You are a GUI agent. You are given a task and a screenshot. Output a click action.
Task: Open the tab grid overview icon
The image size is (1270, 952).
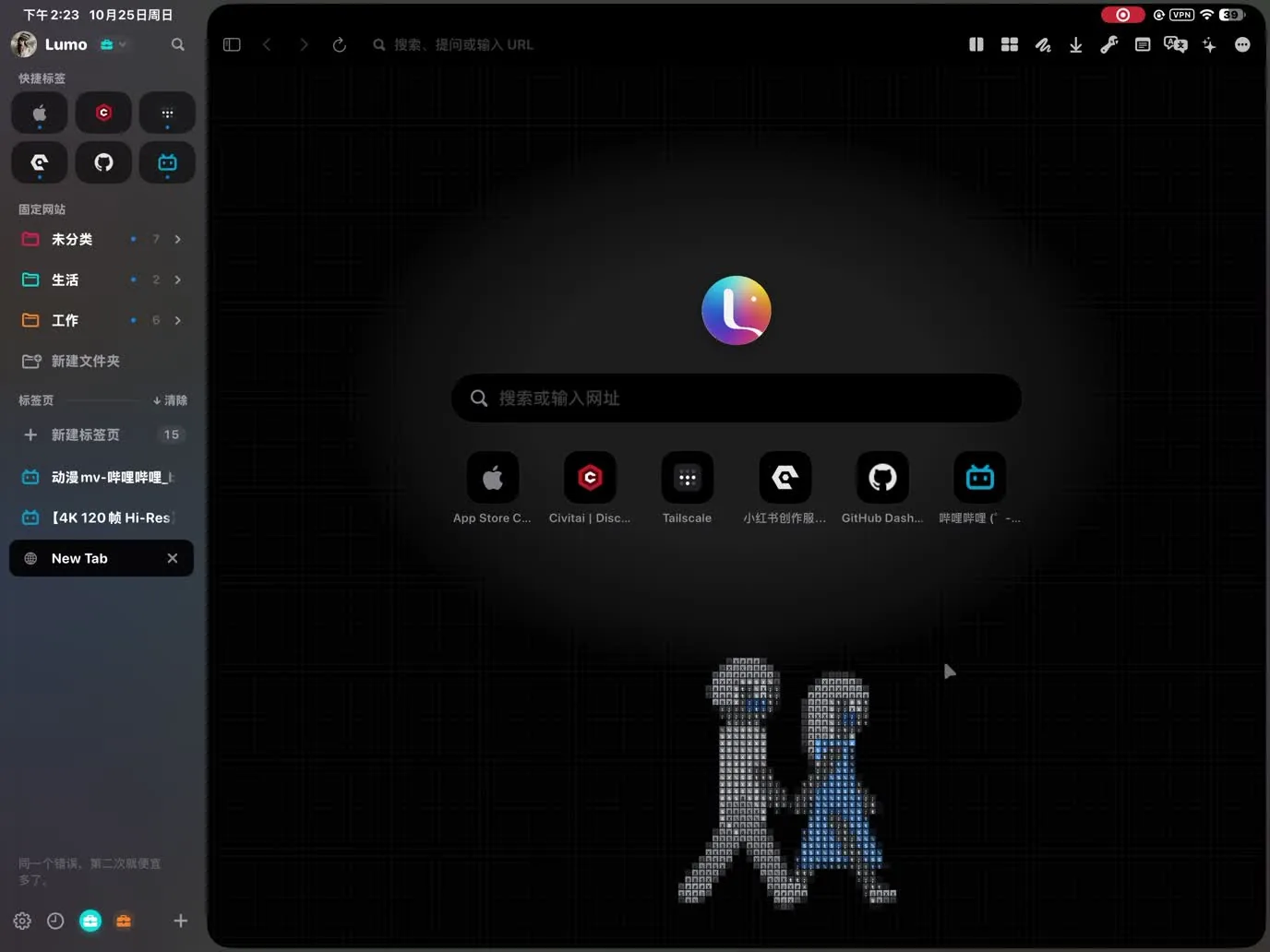1010,44
